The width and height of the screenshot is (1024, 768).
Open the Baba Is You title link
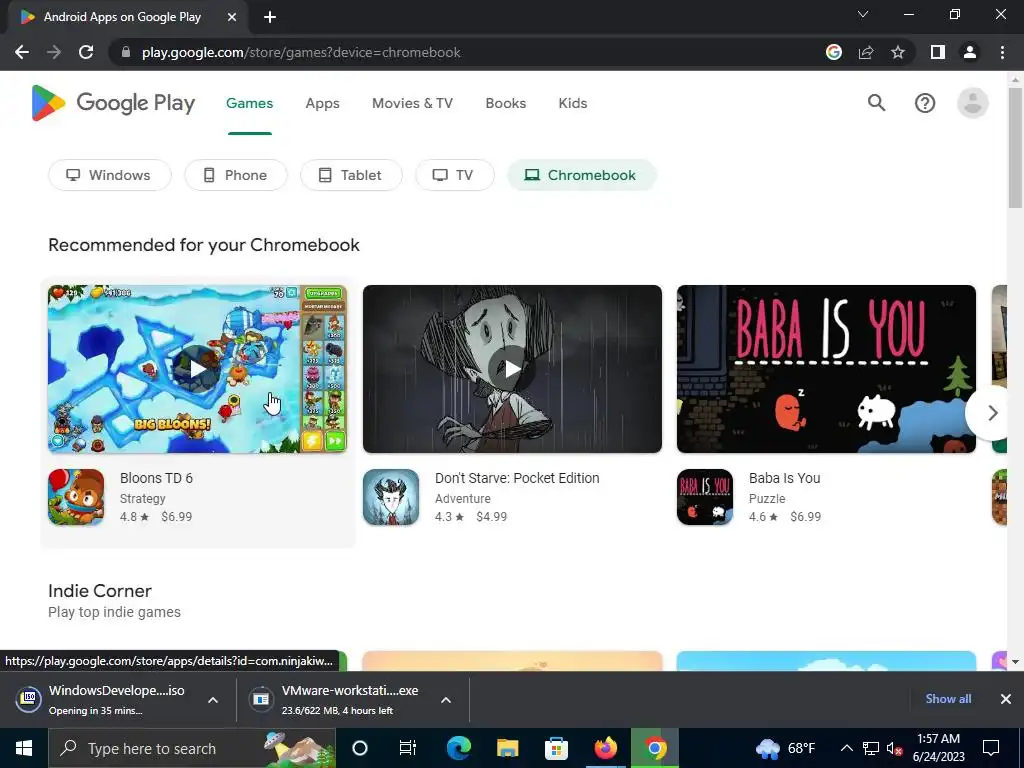(784, 478)
